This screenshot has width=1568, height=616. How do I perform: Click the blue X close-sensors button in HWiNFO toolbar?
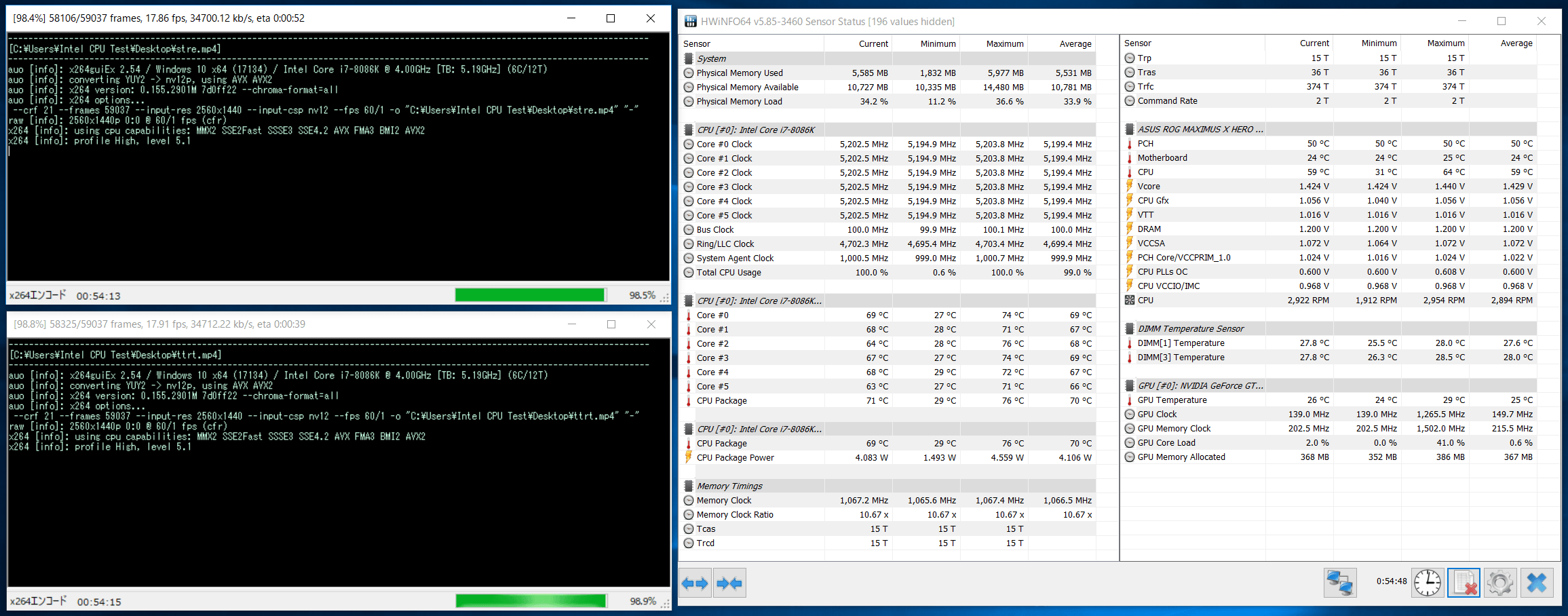1537,583
